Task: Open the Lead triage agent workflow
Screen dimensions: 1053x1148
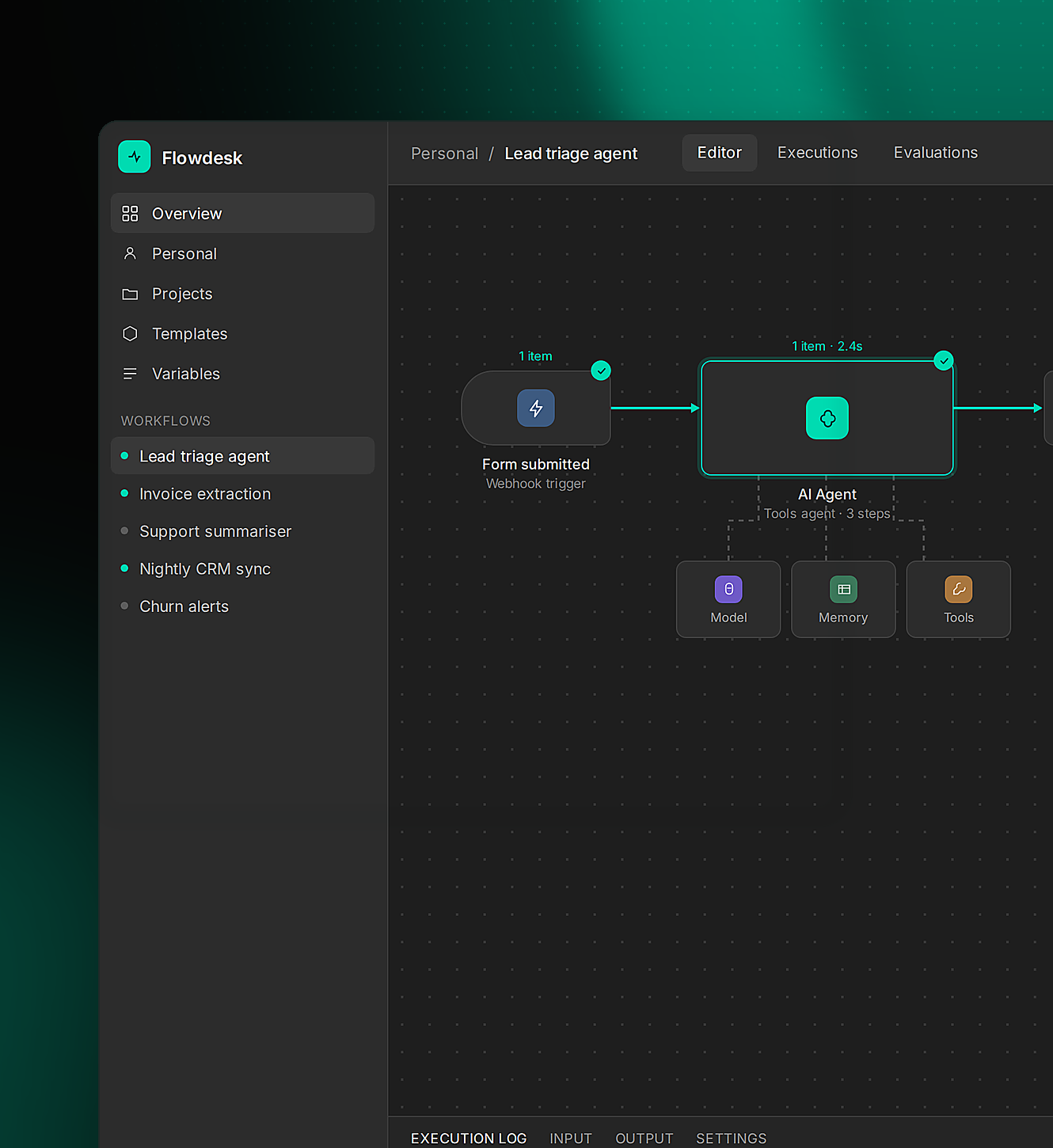Action: [x=242, y=456]
